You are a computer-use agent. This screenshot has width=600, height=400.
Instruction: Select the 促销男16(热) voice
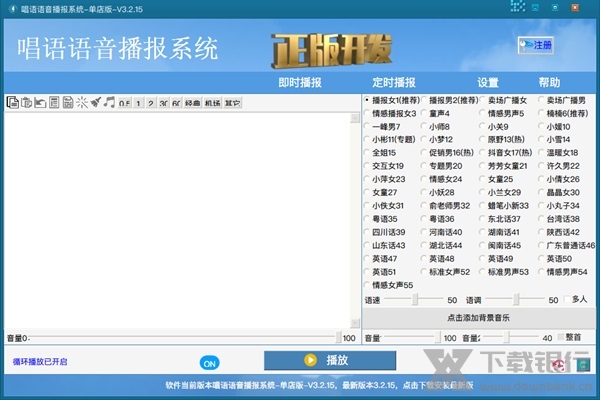click(x=447, y=152)
